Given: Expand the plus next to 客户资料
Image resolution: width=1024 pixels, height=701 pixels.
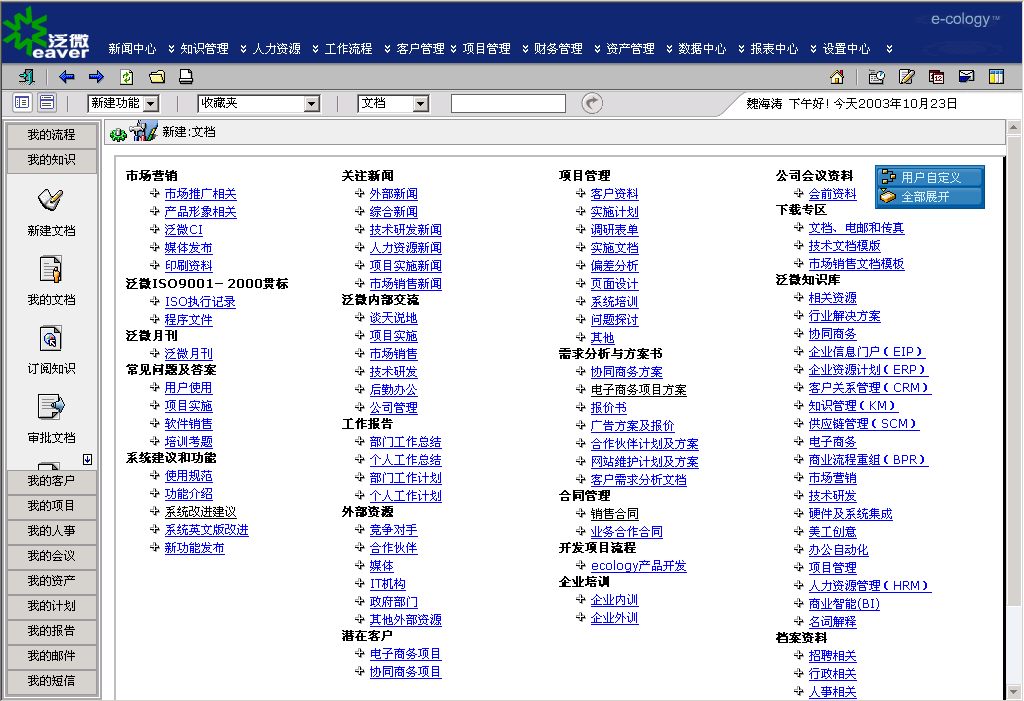Looking at the screenshot, I should [581, 193].
